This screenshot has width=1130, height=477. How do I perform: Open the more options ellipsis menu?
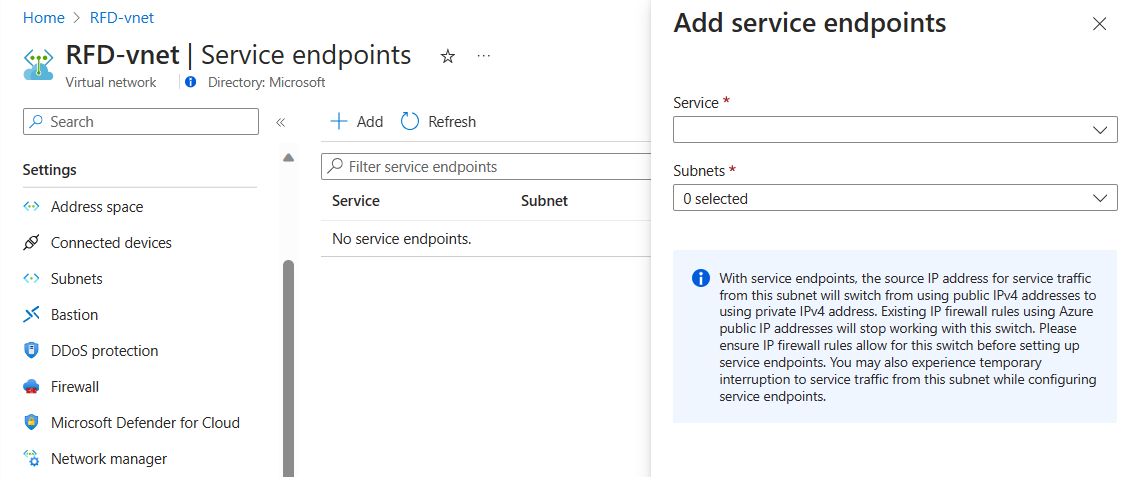(484, 55)
